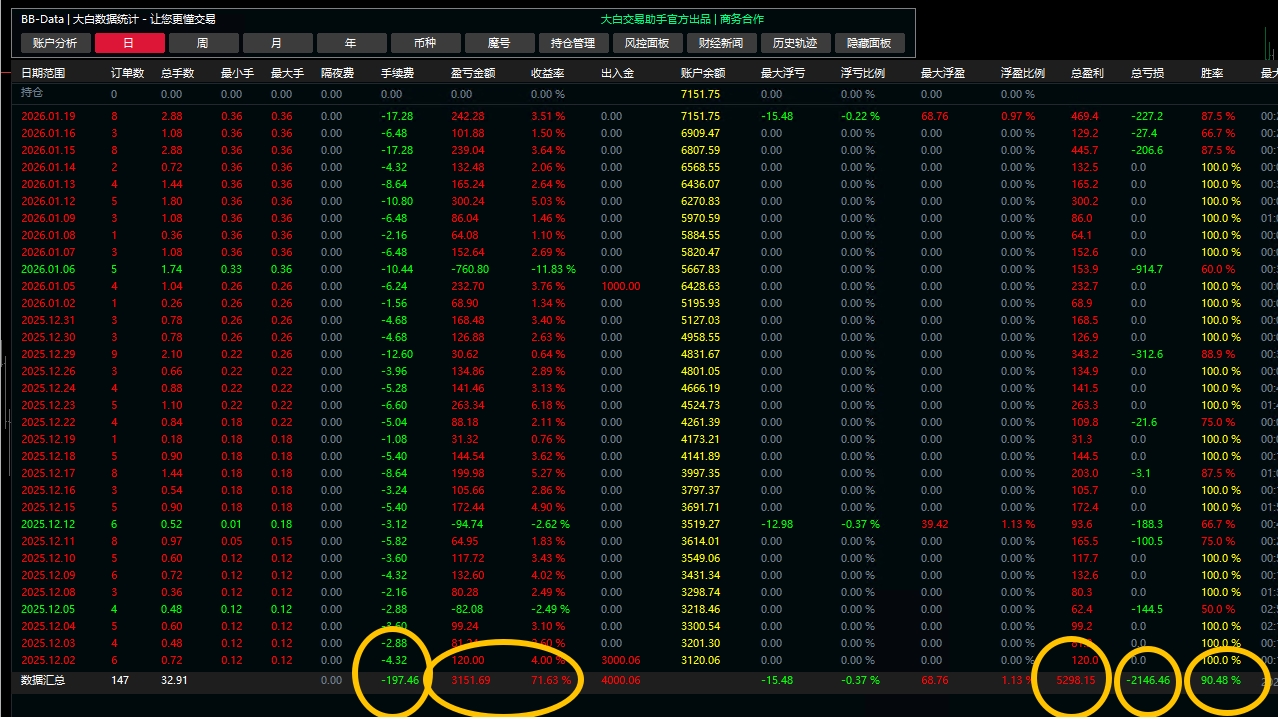Click the 隔夜费 column header
Image resolution: width=1278 pixels, height=717 pixels.
[x=337, y=73]
